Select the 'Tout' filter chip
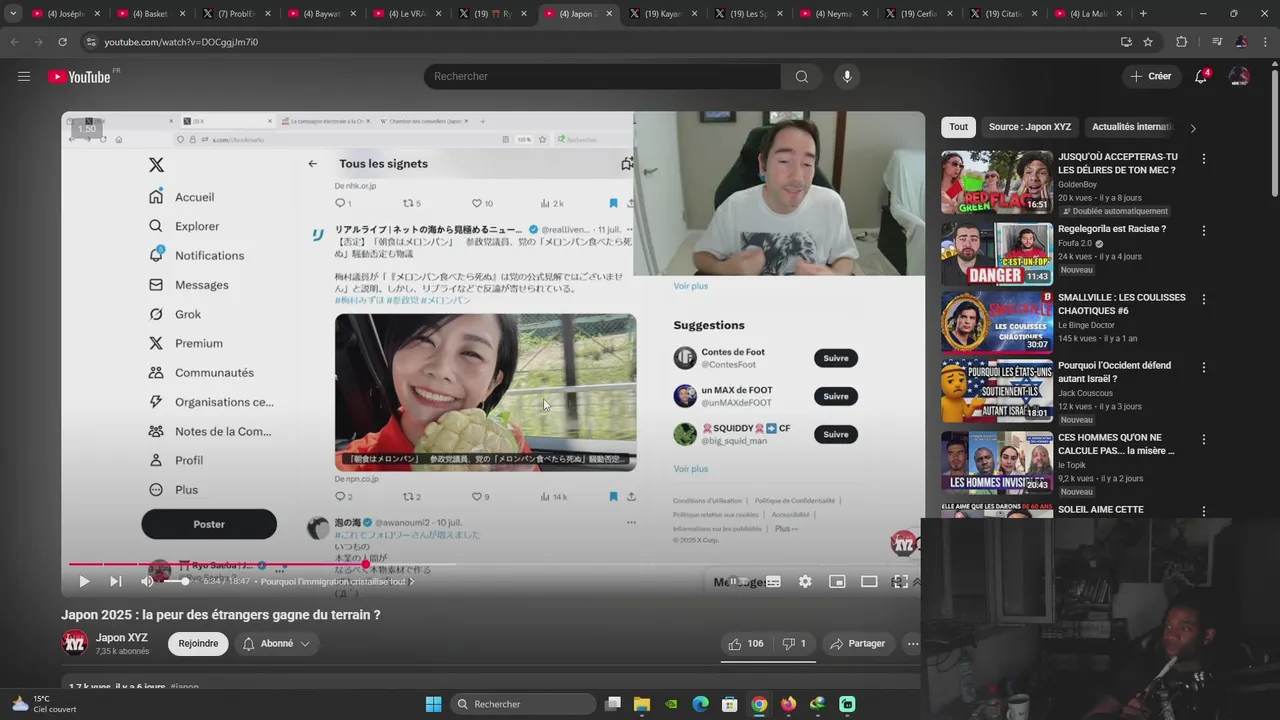 [x=958, y=127]
